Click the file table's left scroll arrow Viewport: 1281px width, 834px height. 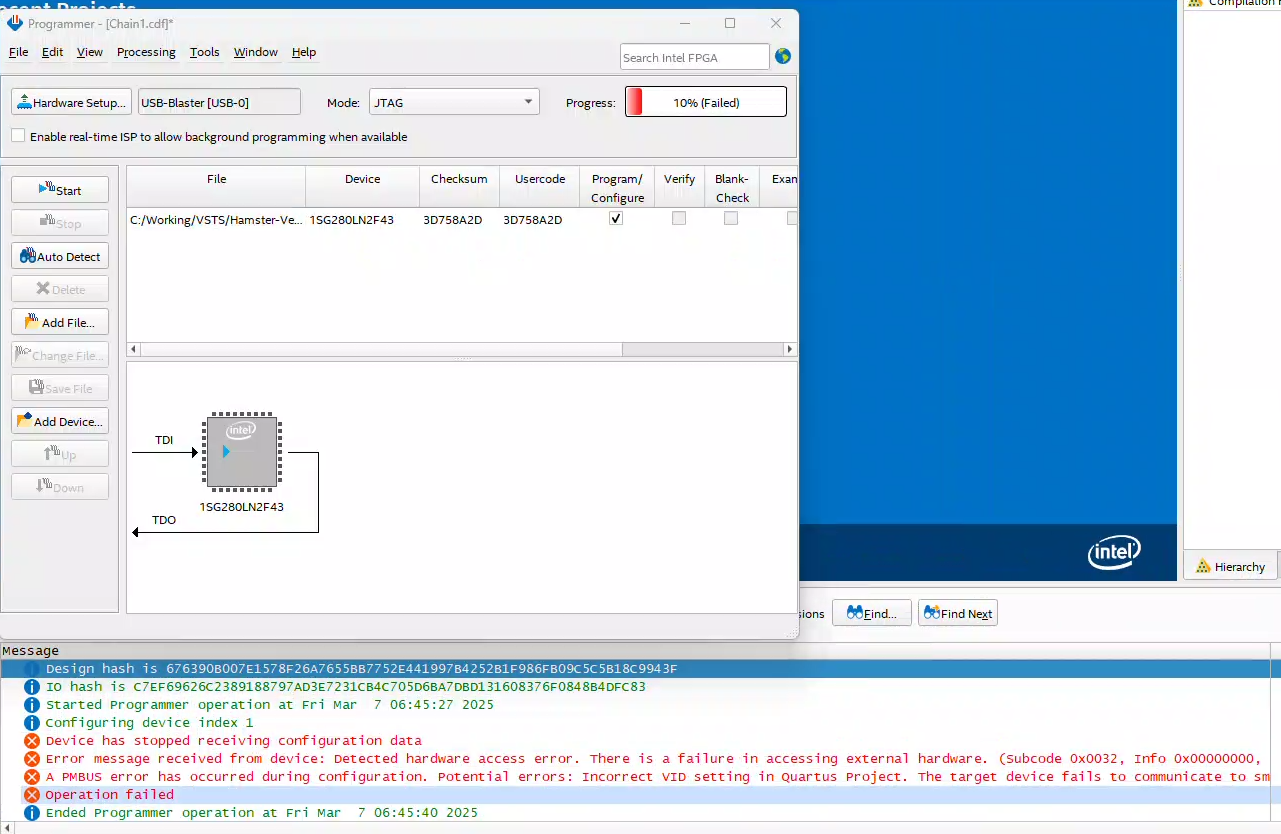click(134, 349)
